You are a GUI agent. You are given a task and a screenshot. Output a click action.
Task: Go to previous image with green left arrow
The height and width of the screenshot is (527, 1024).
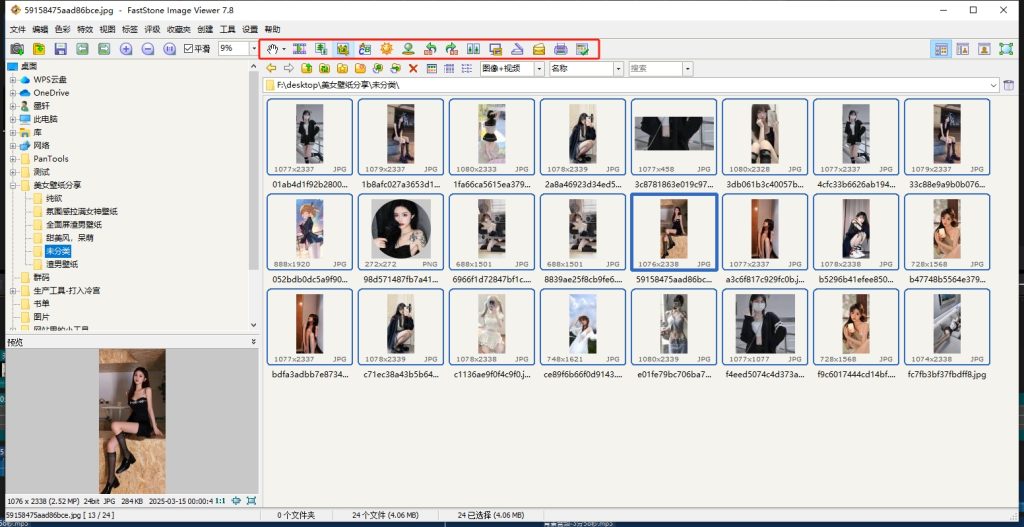pos(83,48)
